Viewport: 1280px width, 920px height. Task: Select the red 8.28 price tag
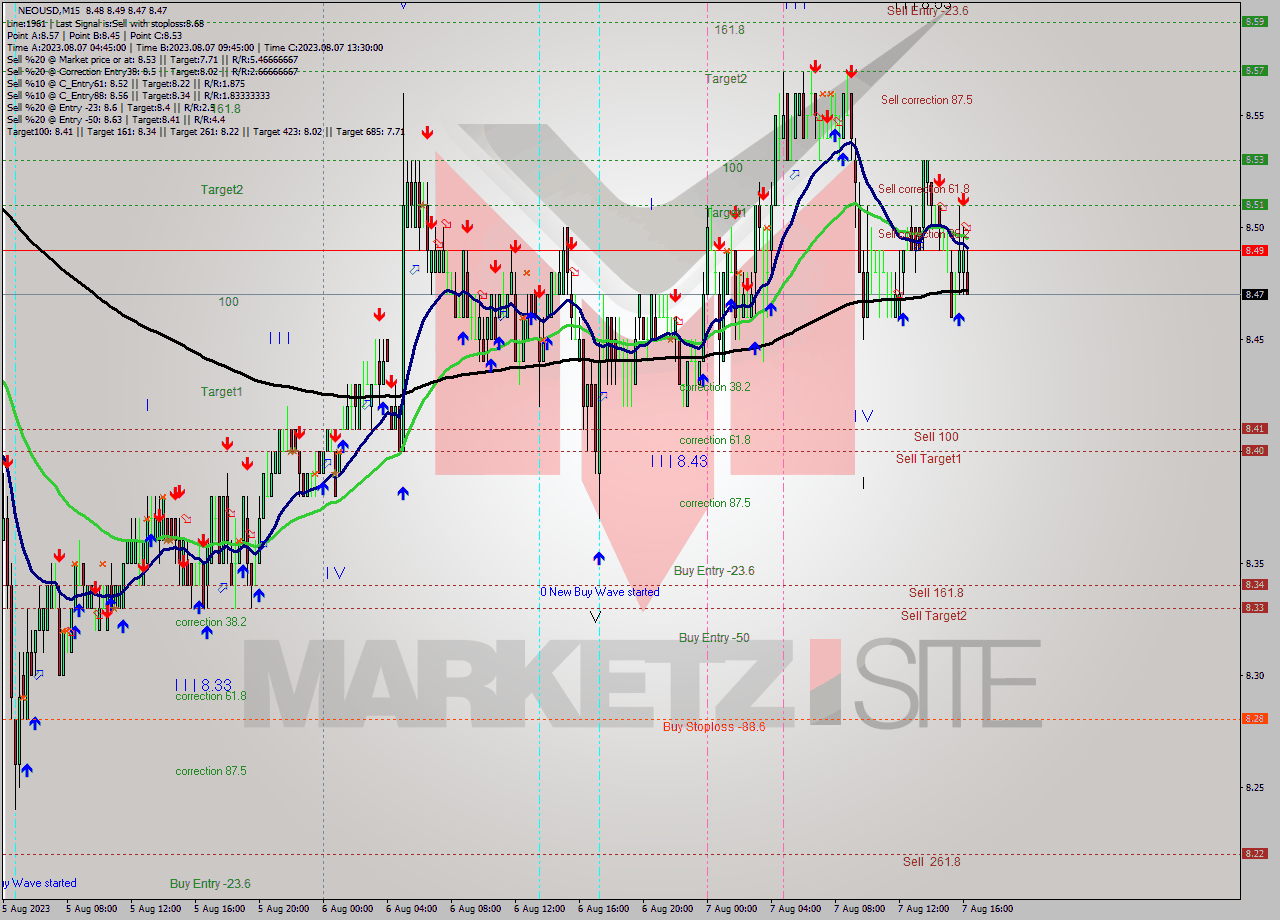click(1255, 719)
